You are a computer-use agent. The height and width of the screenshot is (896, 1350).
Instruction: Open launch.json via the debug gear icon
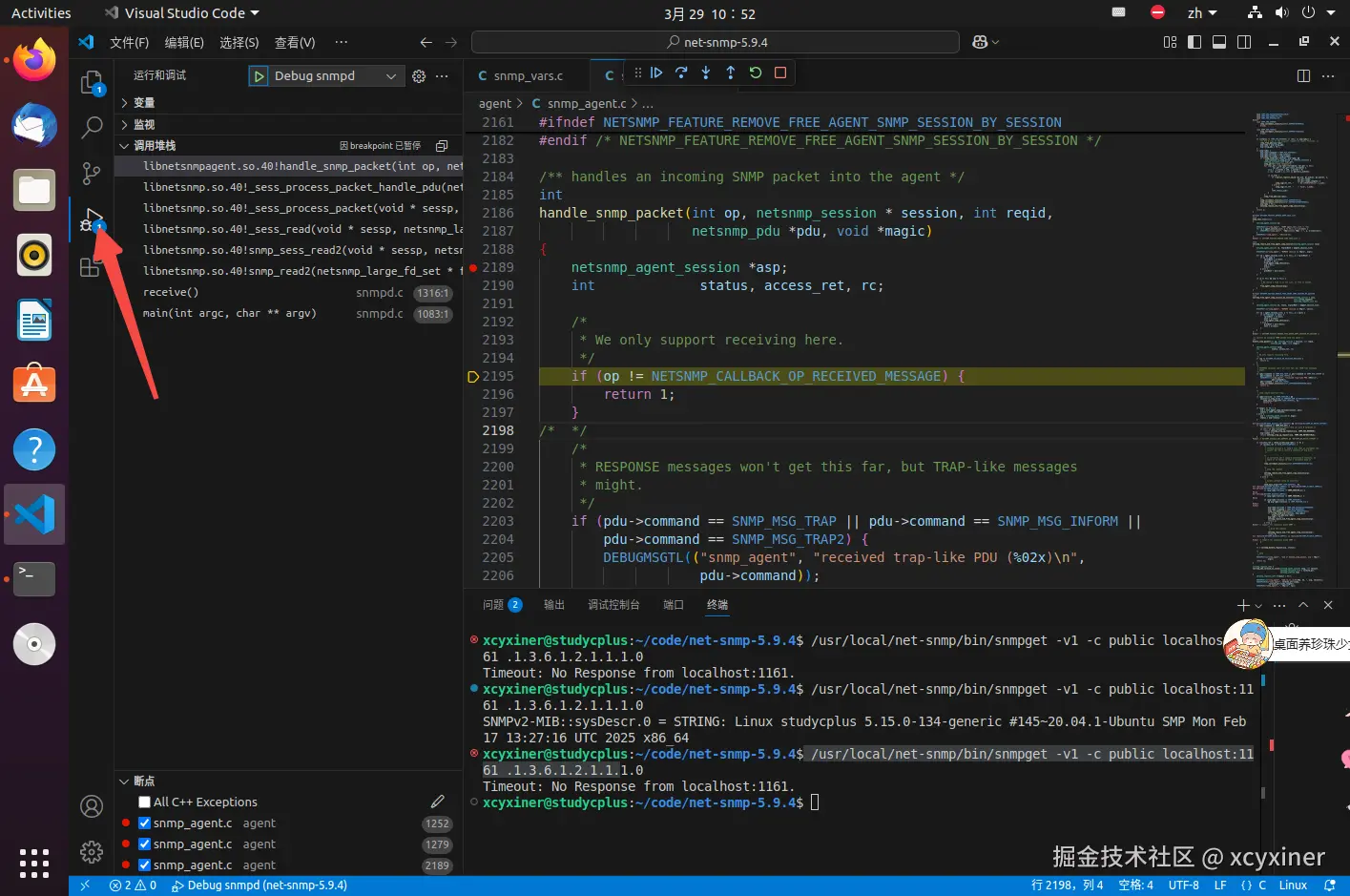419,76
